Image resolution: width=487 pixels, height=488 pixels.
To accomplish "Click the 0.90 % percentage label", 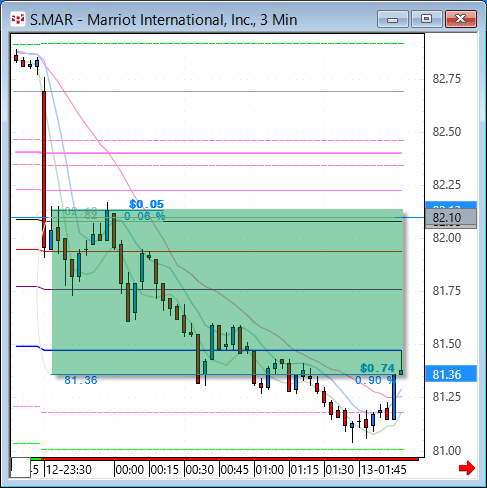I will 374,380.
